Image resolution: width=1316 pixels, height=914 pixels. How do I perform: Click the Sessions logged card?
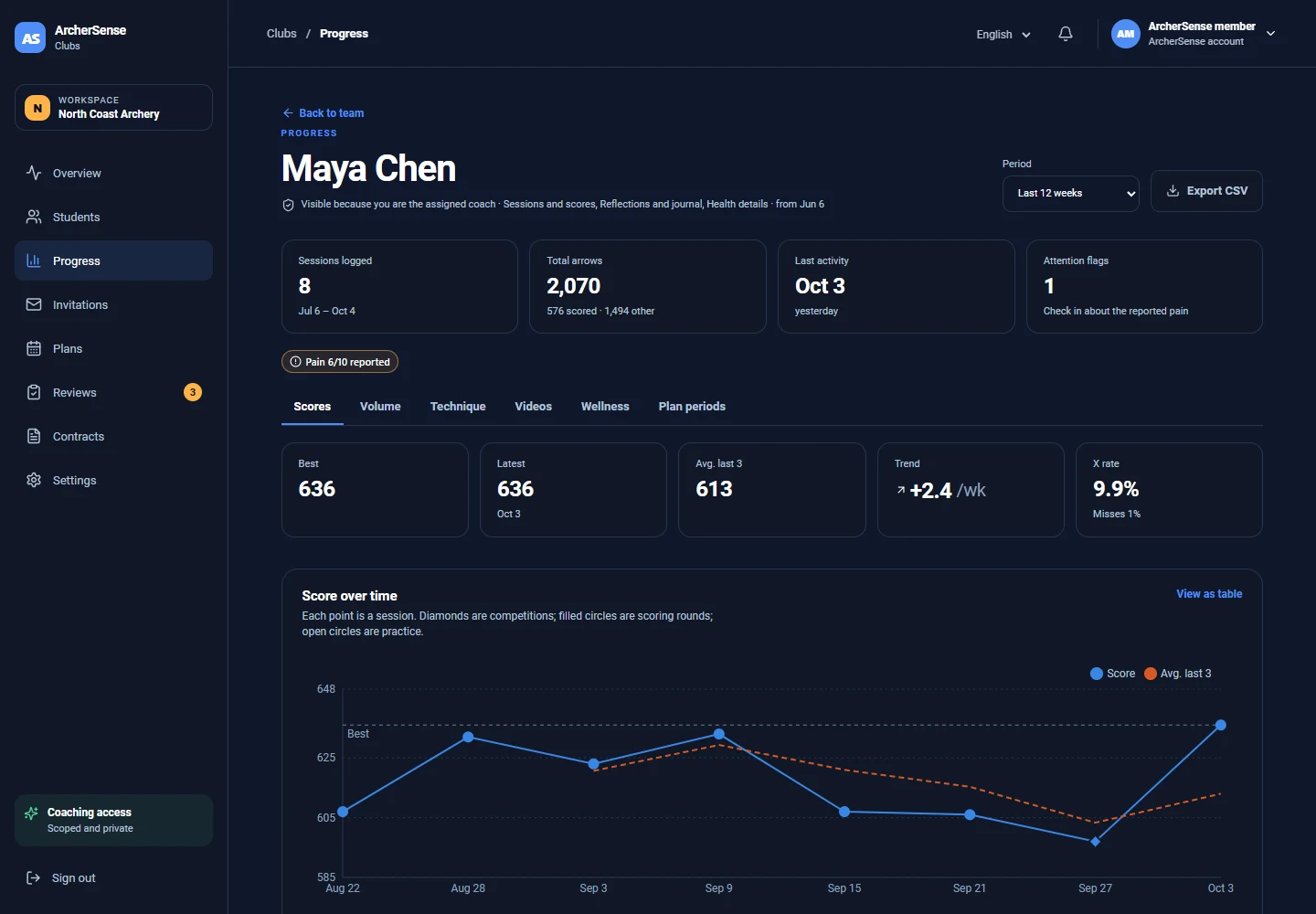[x=399, y=286]
